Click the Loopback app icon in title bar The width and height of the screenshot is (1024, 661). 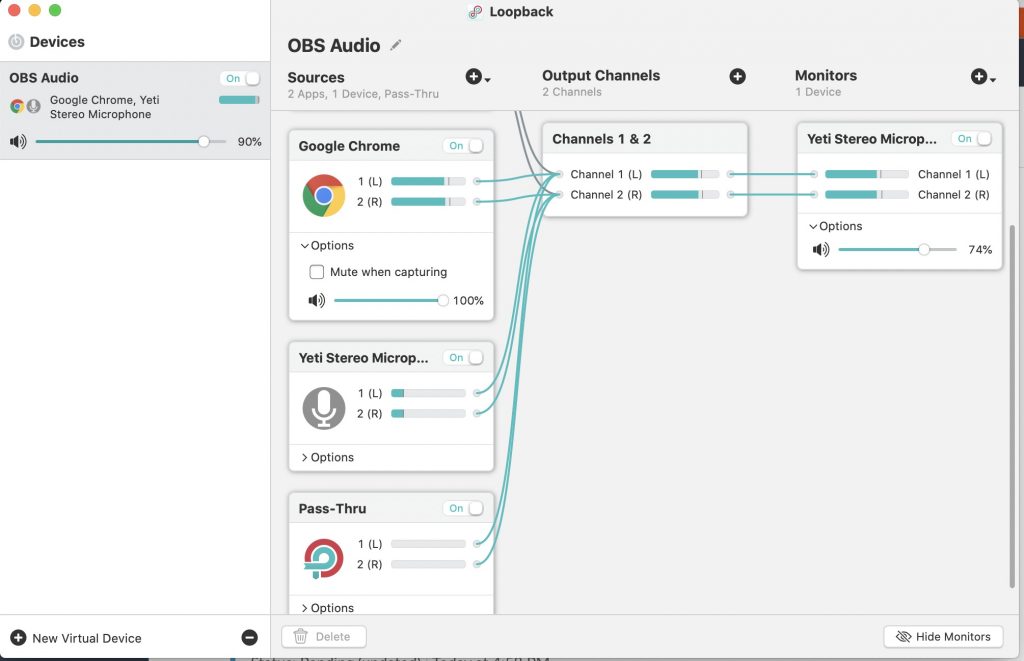point(475,12)
